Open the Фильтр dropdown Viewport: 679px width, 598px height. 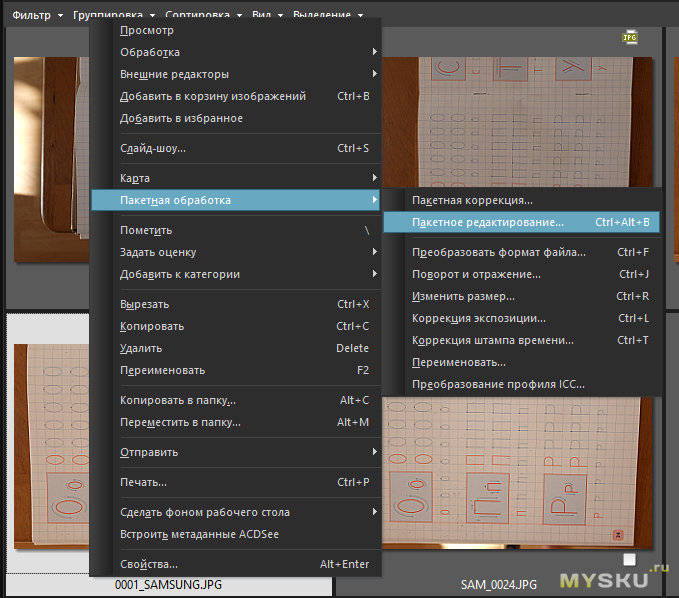(37, 15)
